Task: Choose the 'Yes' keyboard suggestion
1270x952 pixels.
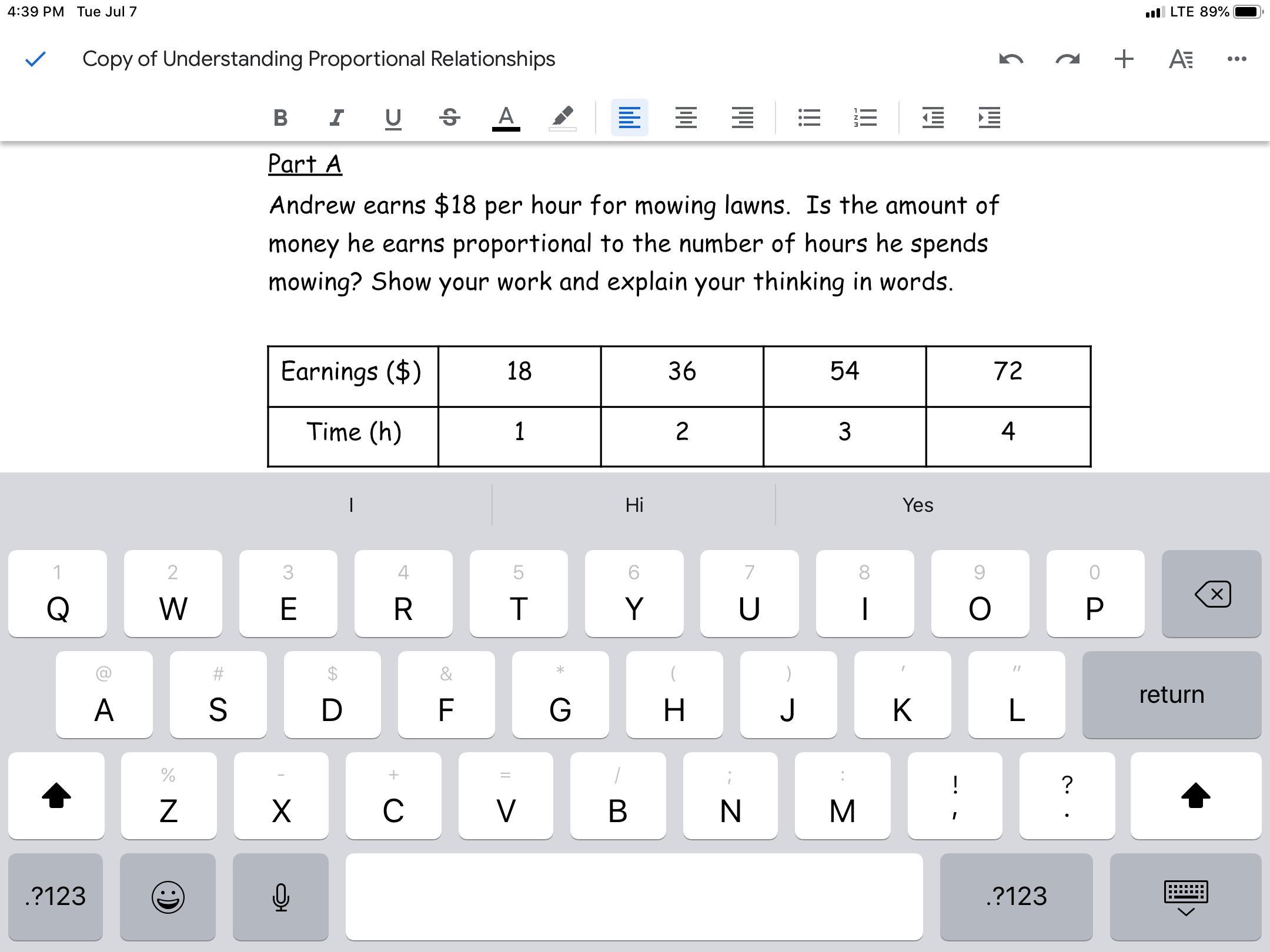Action: pos(917,505)
